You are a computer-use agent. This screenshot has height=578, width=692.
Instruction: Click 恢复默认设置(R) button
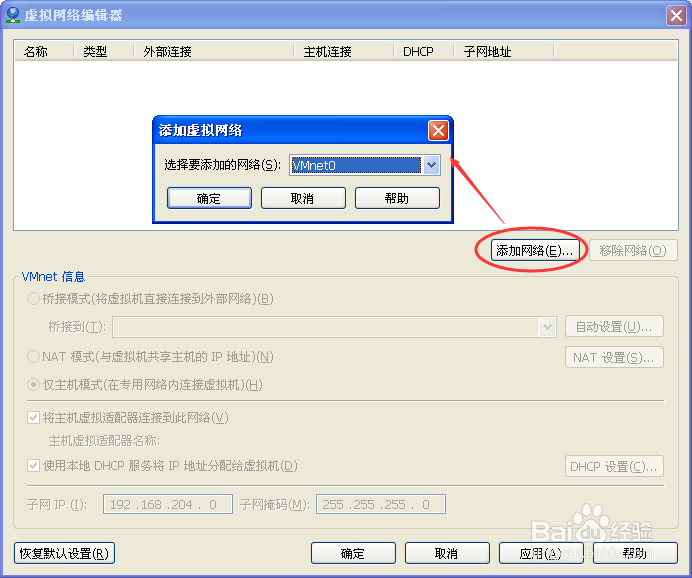tap(64, 553)
